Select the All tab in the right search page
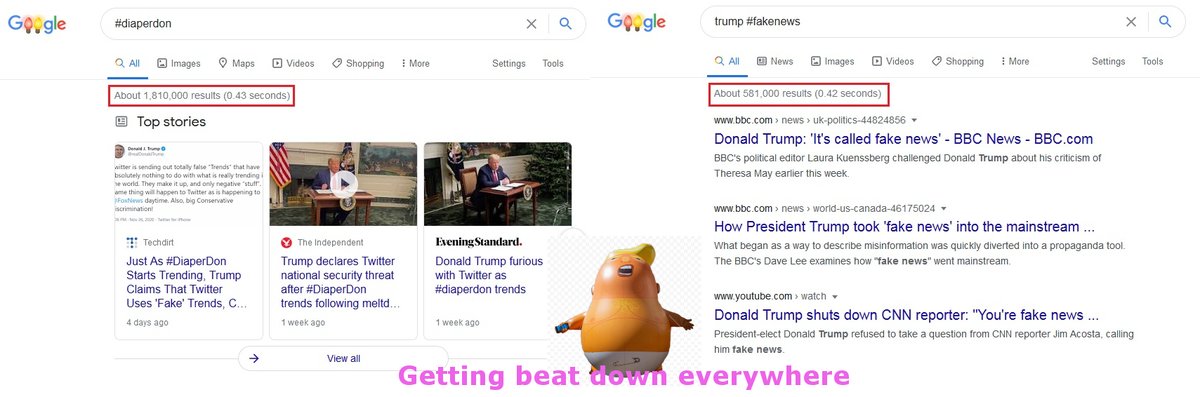 727,61
